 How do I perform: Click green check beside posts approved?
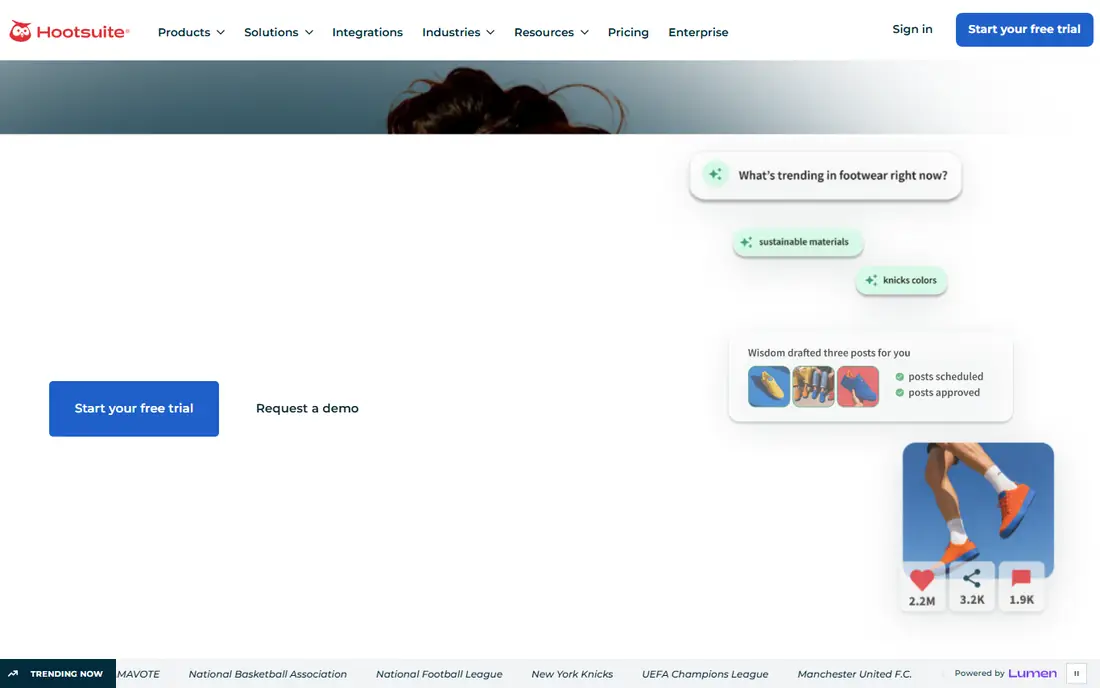[x=899, y=393]
